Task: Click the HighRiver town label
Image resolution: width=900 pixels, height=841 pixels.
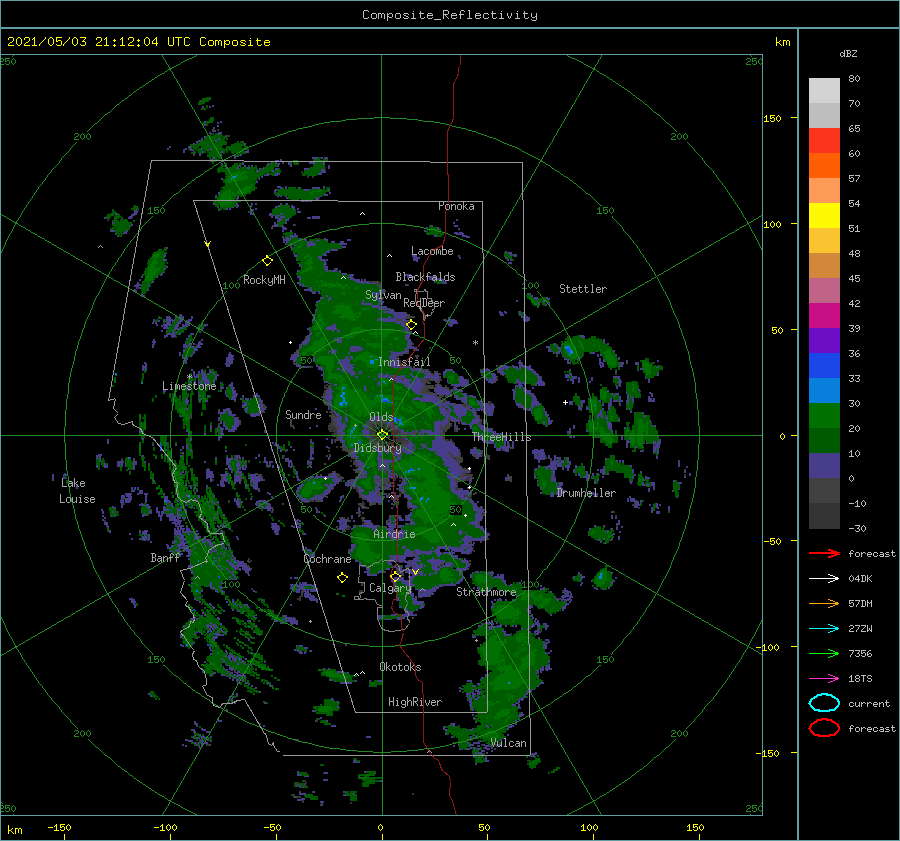Action: 415,702
